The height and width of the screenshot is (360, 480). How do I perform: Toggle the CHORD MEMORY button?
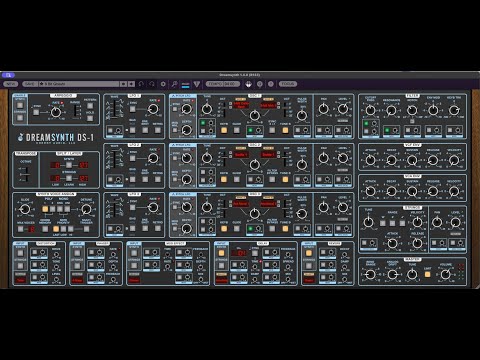click(x=45, y=229)
